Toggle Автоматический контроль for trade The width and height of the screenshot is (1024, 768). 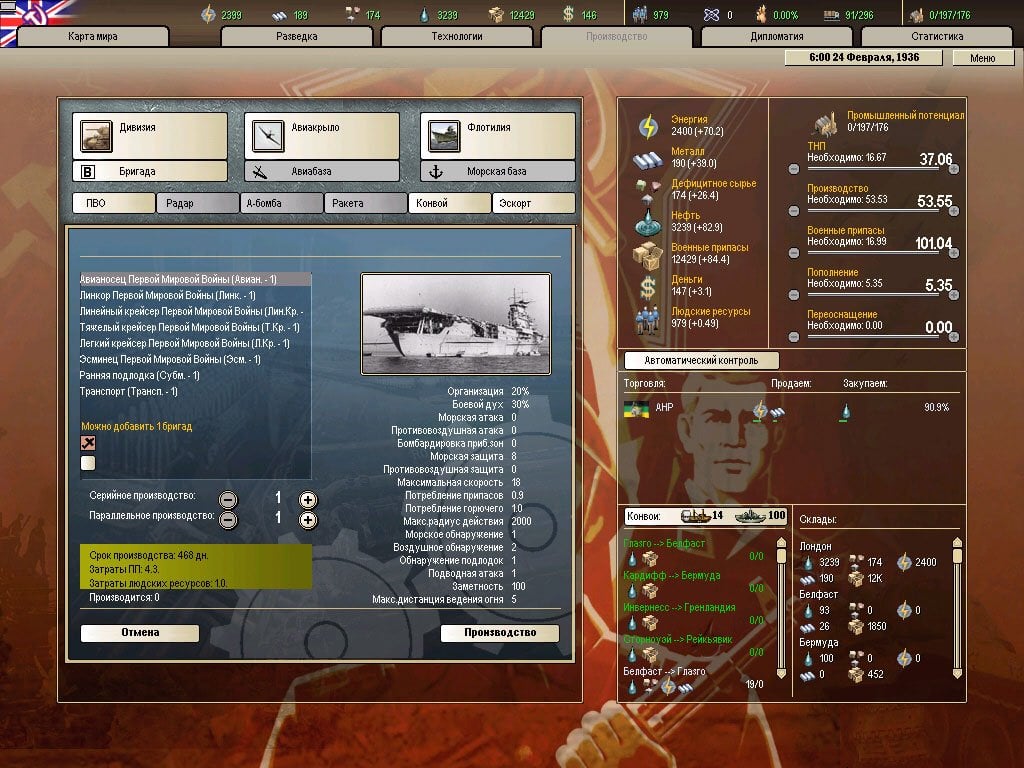[701, 361]
